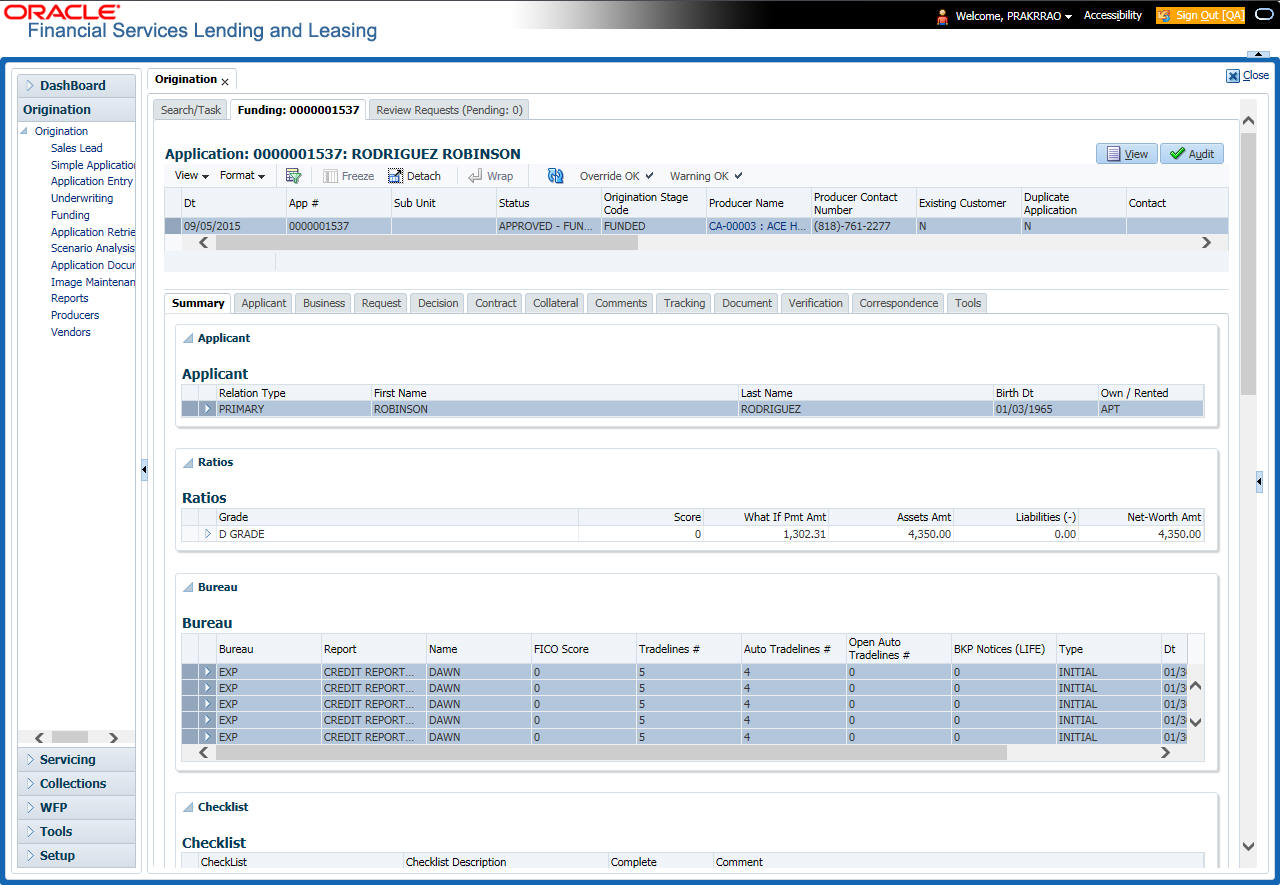1280x885 pixels.
Task: Toggle the Override OK checkmark
Action: [x=649, y=176]
